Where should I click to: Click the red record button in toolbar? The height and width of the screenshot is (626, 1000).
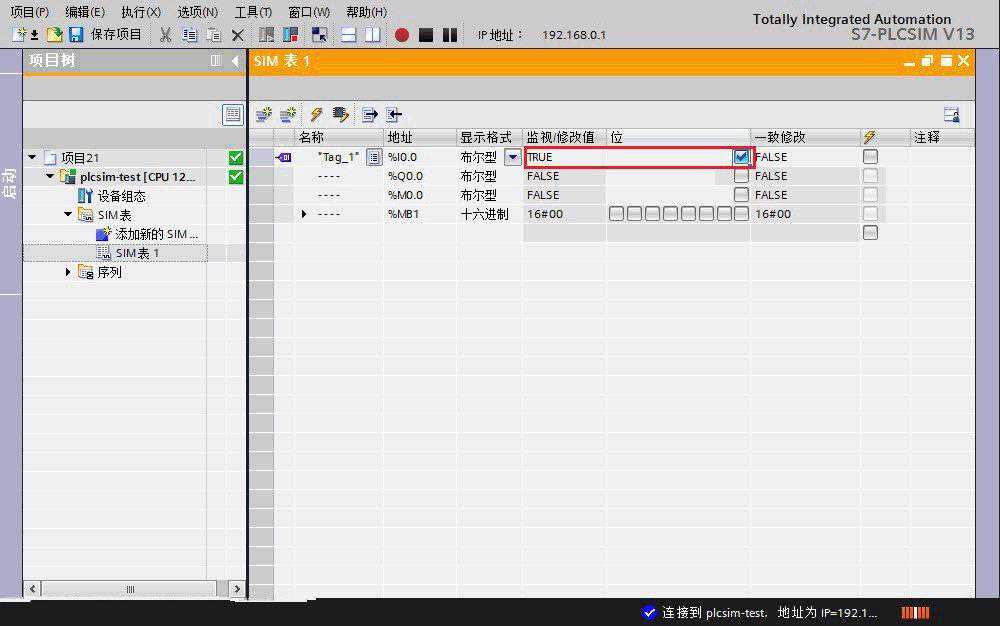[402, 35]
